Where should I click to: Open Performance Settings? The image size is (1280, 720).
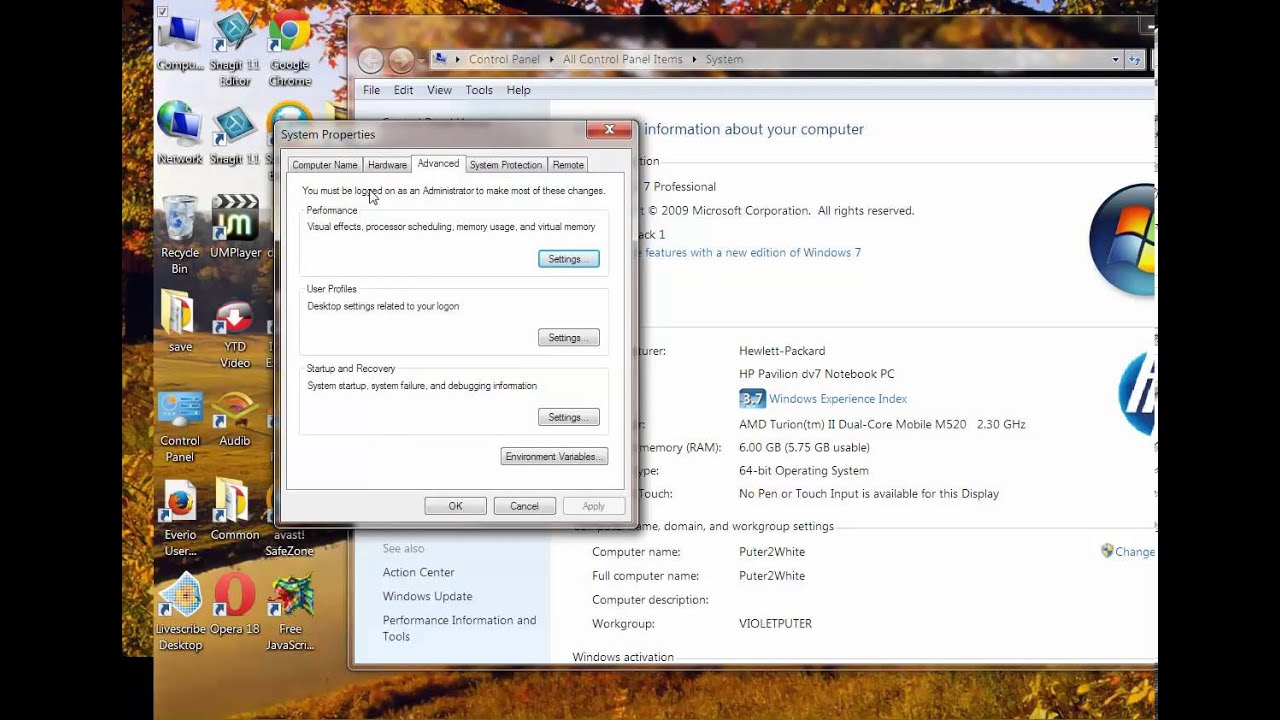click(569, 259)
